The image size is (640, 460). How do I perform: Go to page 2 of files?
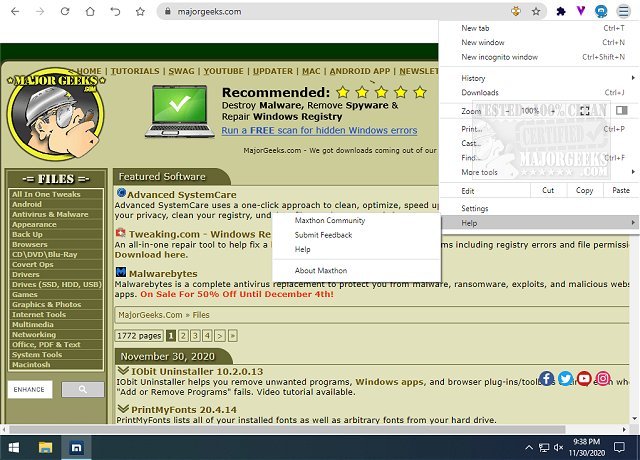point(183,336)
